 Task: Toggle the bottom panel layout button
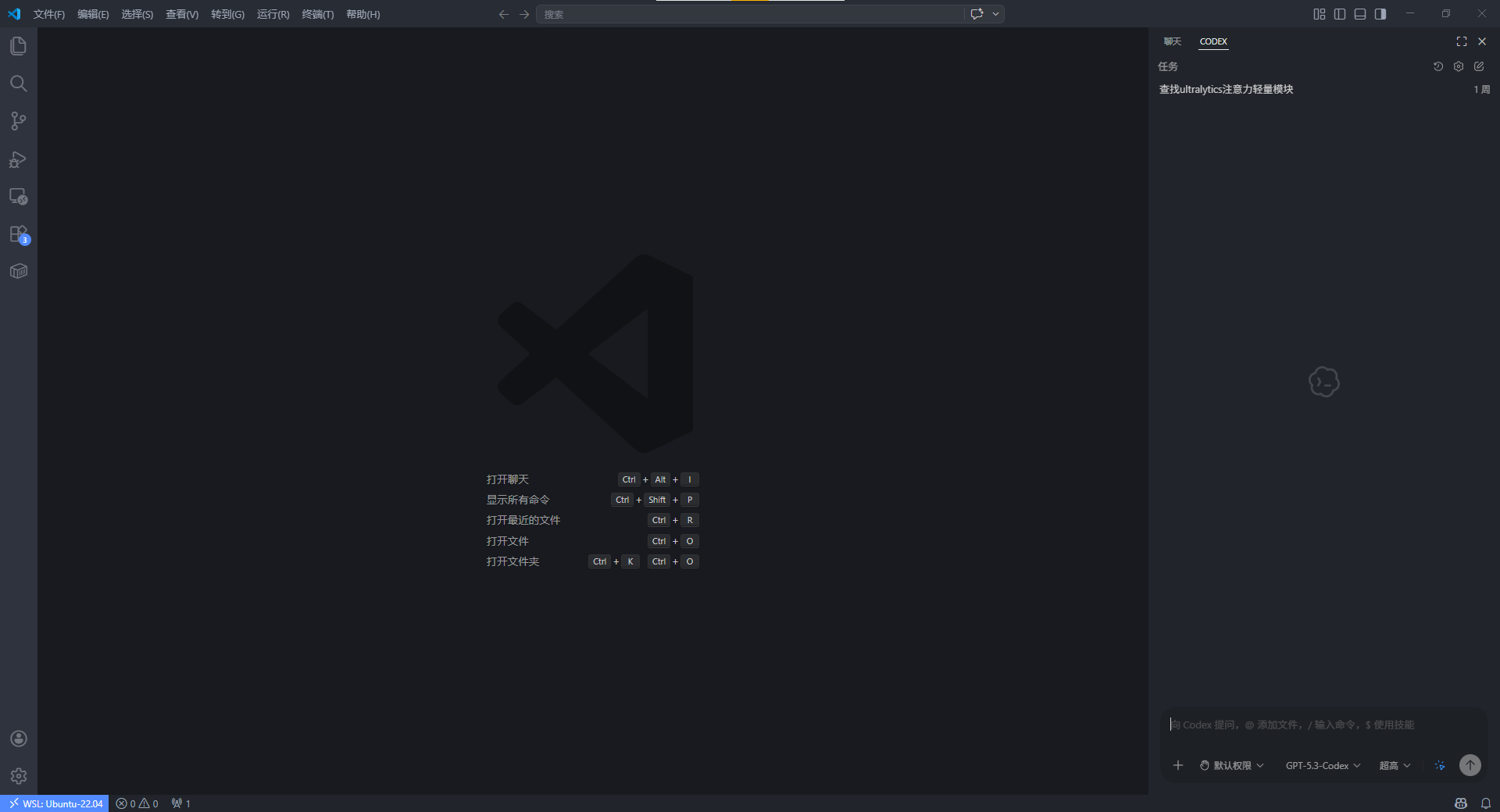pyautogui.click(x=1359, y=14)
